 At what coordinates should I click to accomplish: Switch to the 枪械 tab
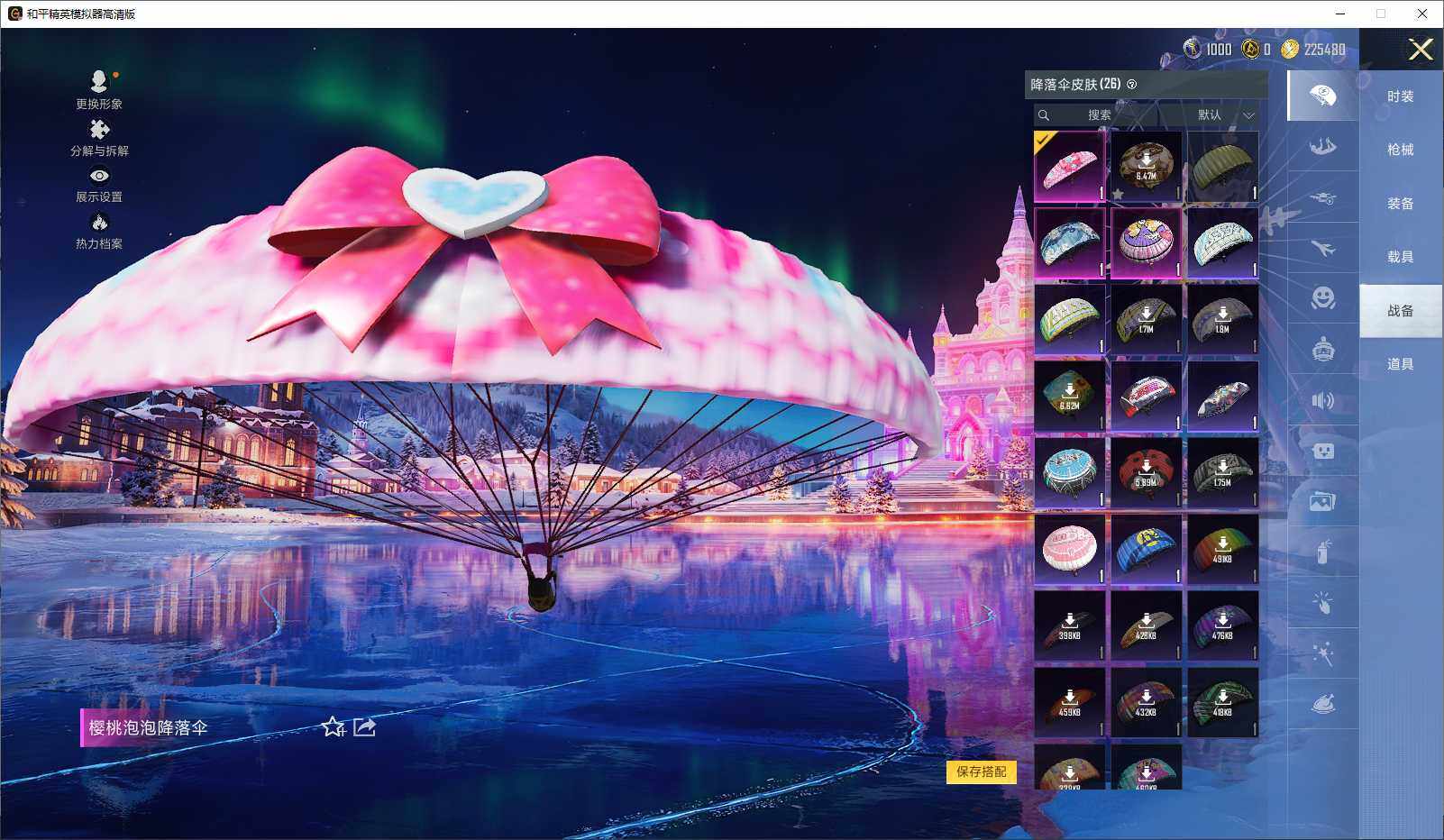1401,150
